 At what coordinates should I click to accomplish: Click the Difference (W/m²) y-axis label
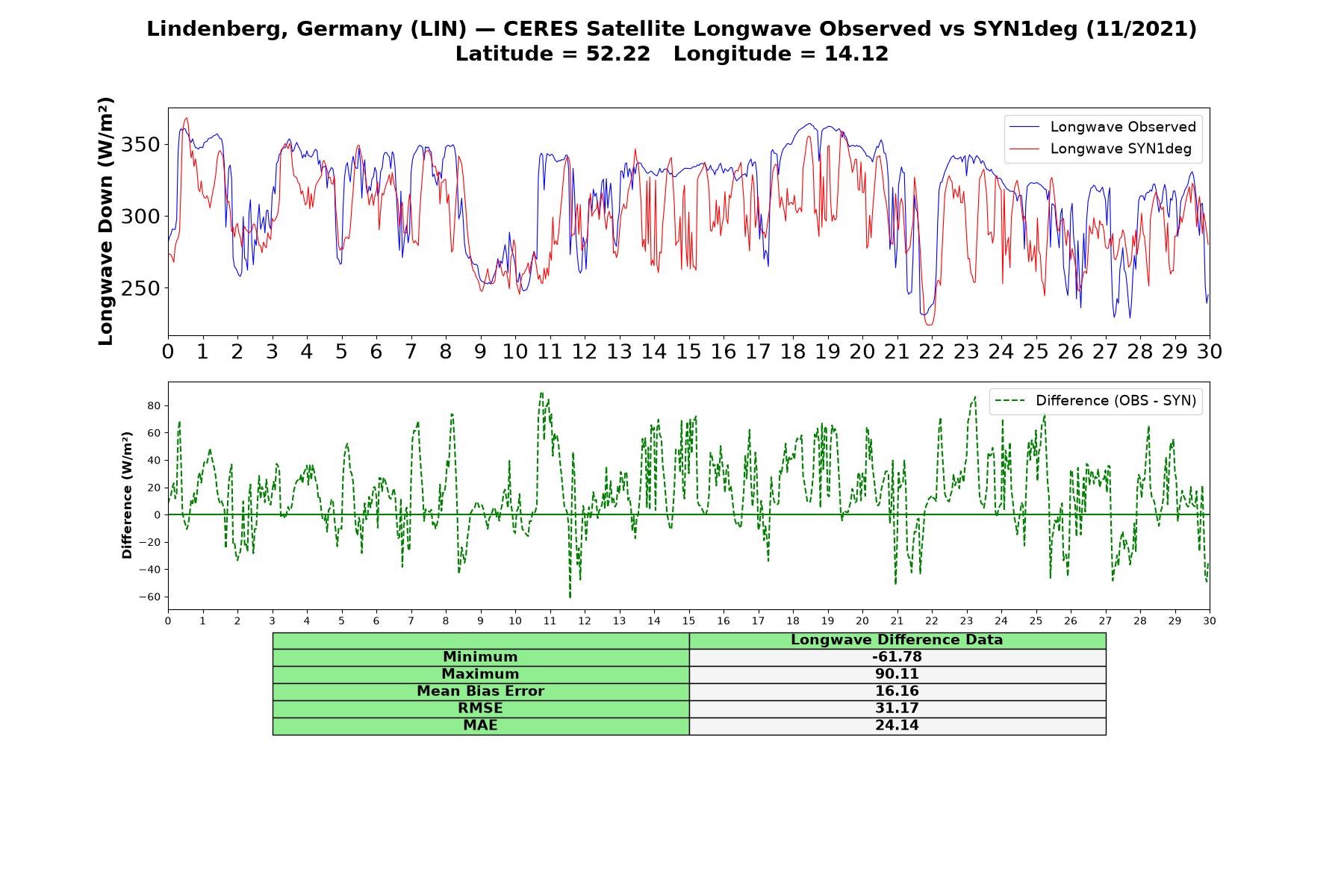[127, 495]
